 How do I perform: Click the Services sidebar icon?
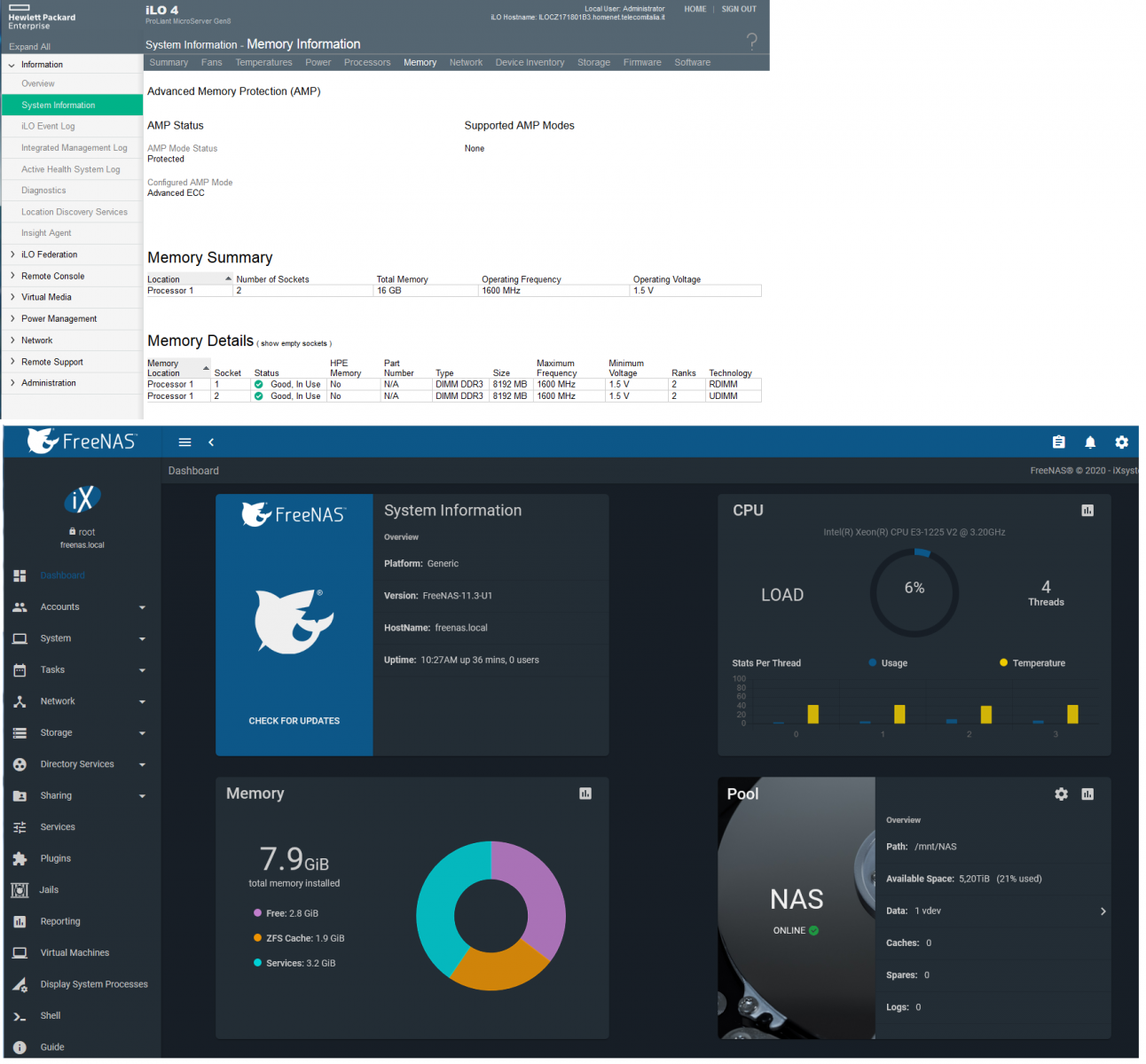20,827
